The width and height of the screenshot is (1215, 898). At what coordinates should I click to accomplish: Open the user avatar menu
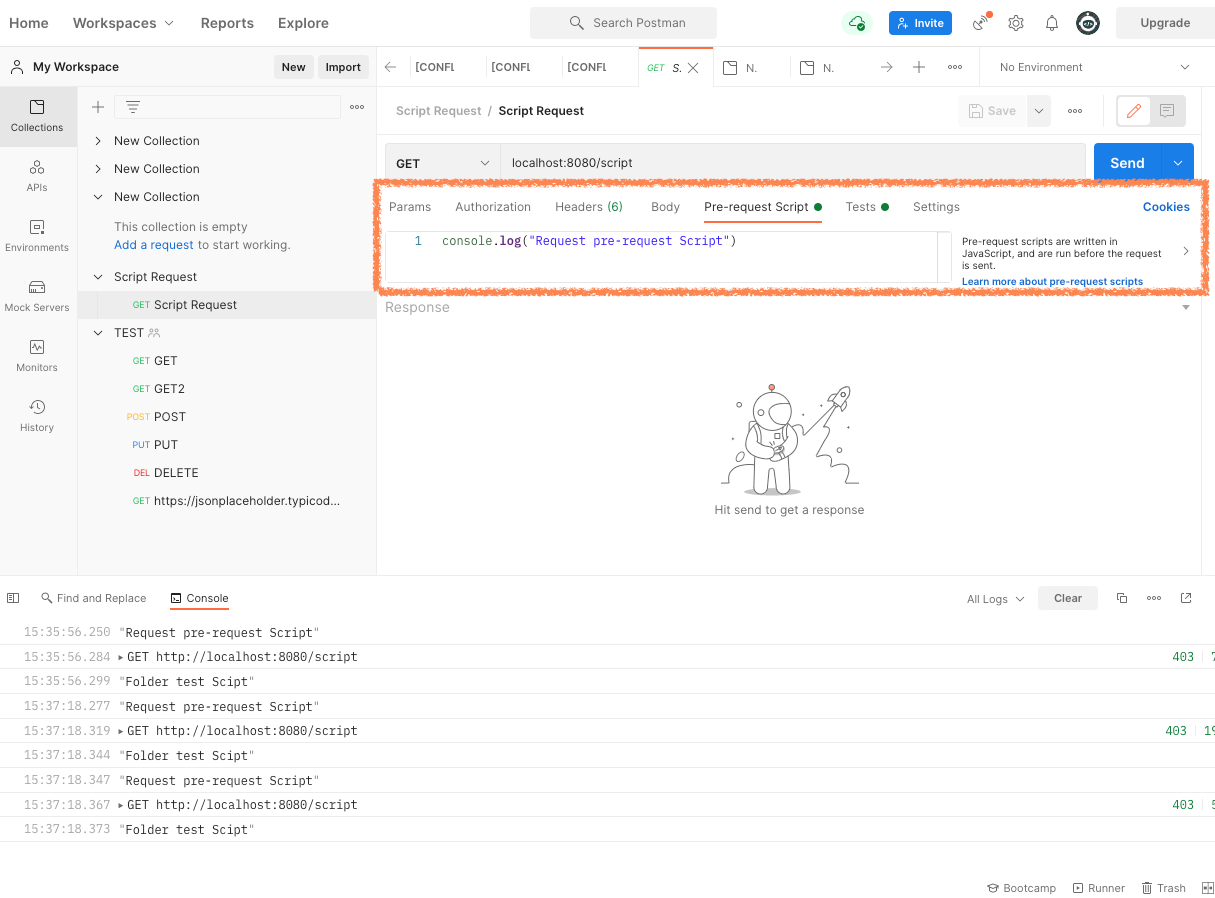(1088, 23)
